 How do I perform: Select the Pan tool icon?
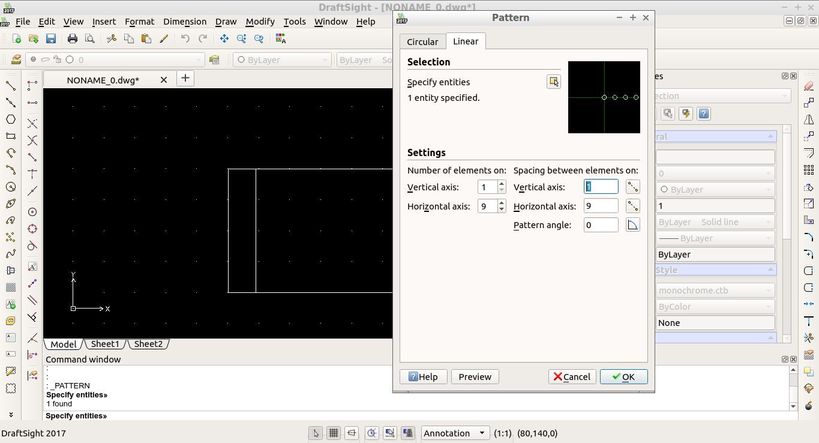tap(224, 39)
